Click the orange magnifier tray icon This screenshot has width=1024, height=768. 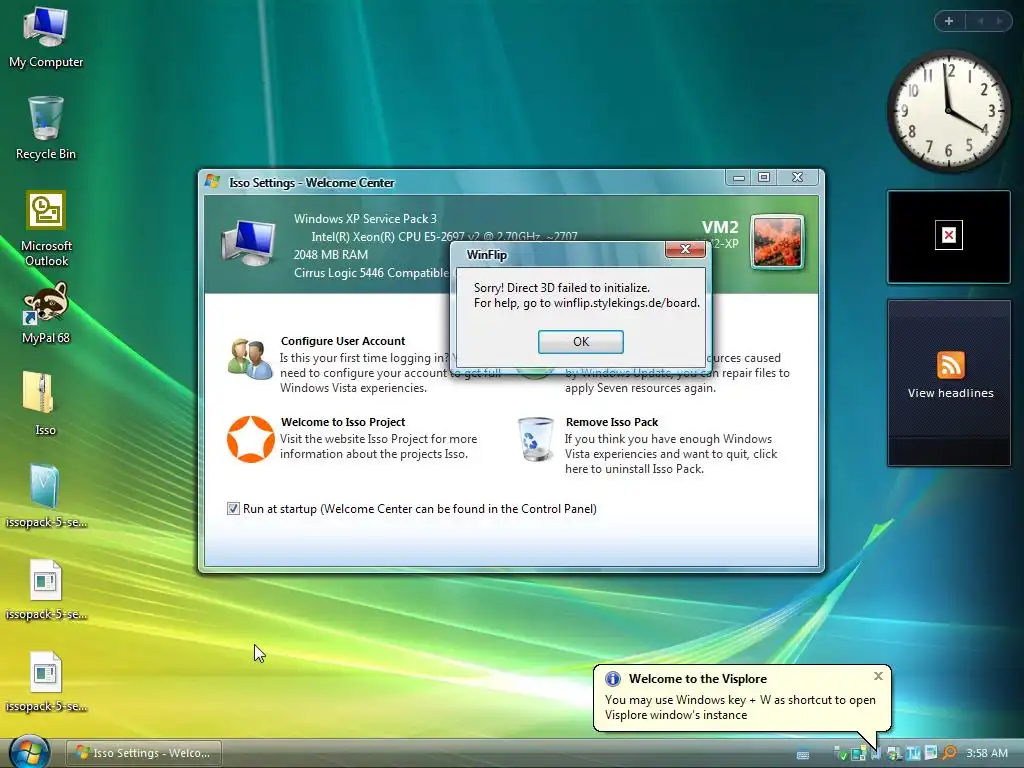(950, 753)
